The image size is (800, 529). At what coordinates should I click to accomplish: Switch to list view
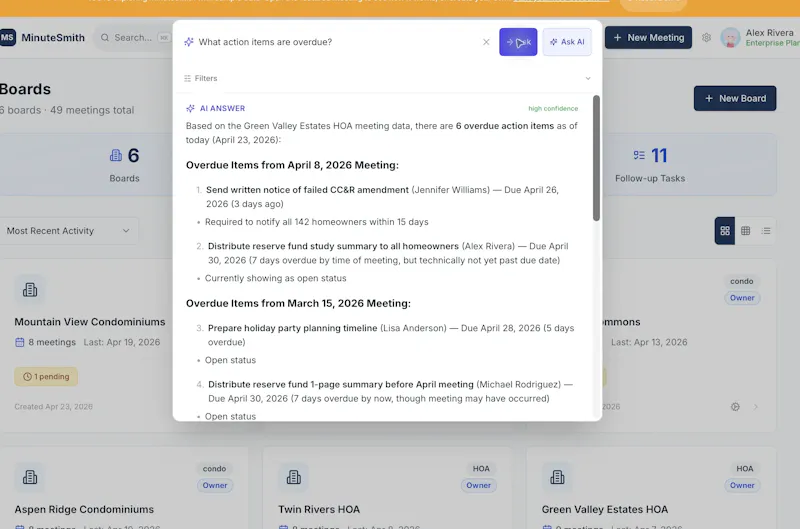tap(766, 231)
